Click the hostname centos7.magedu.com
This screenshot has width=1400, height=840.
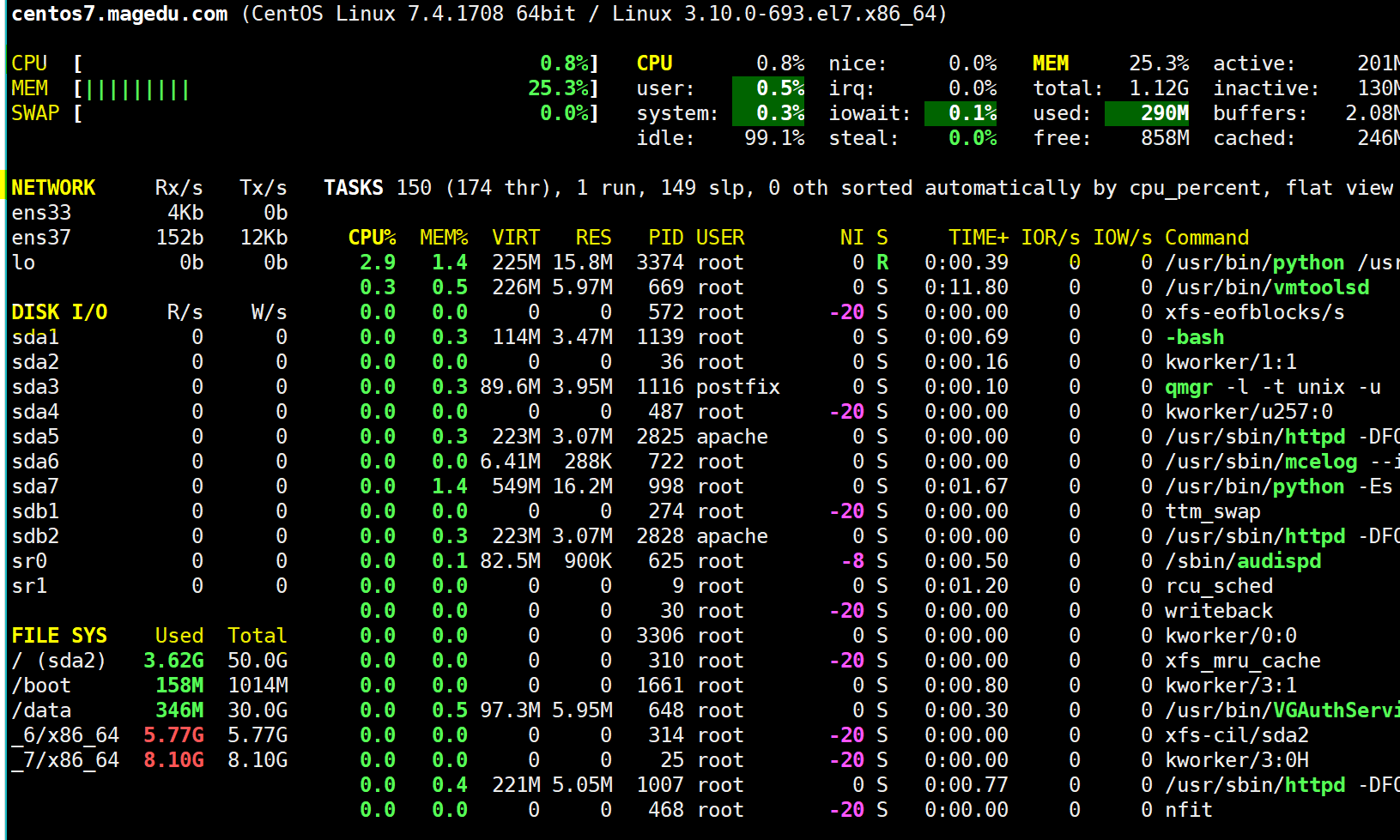[x=119, y=14]
